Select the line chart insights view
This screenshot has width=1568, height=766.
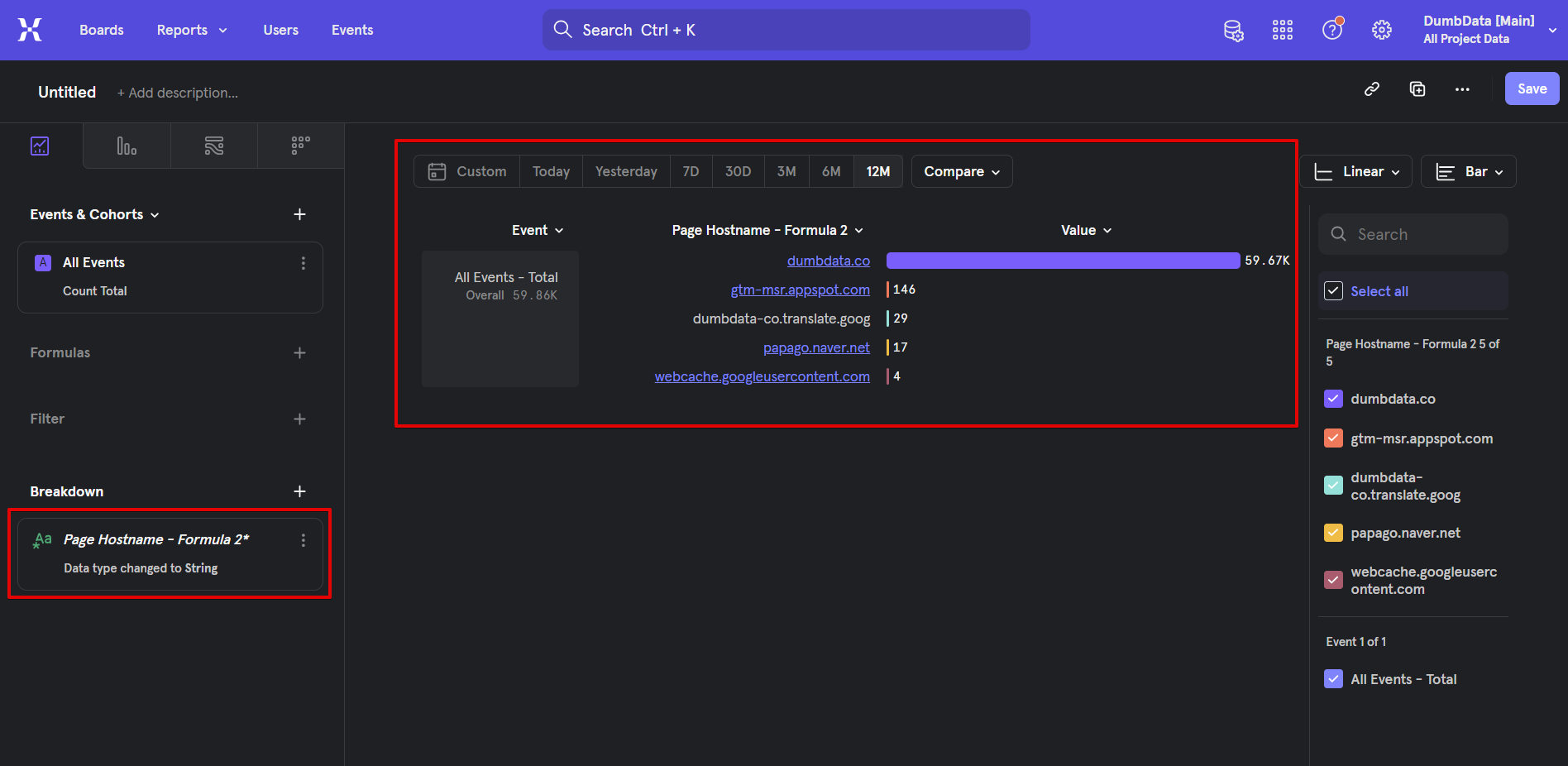pos(40,146)
